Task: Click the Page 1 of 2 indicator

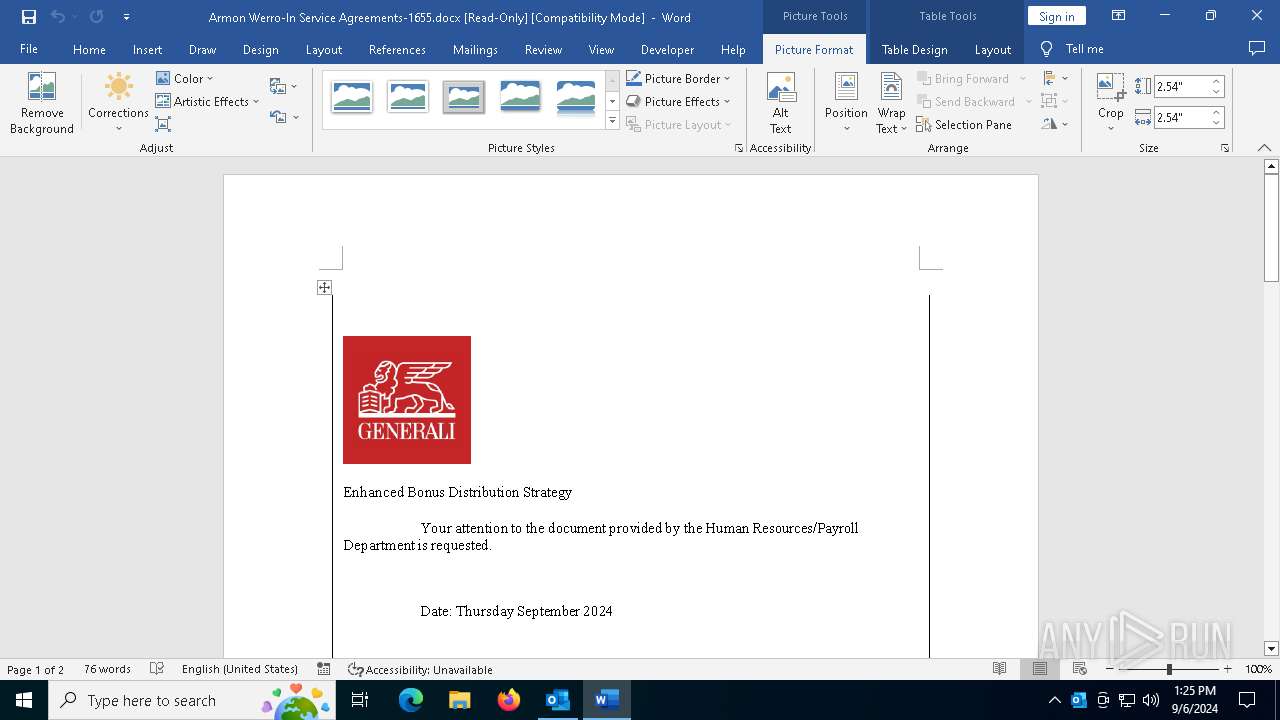Action: point(36,669)
